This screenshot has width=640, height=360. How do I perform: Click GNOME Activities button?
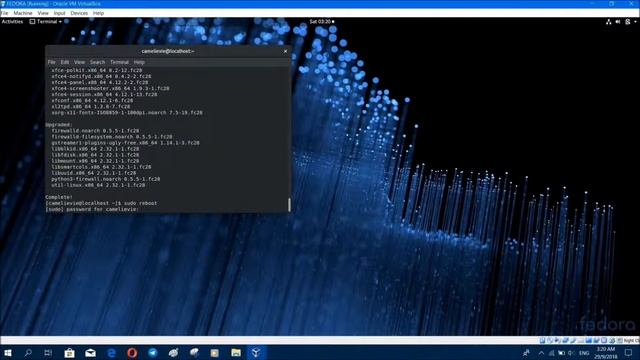point(12,22)
